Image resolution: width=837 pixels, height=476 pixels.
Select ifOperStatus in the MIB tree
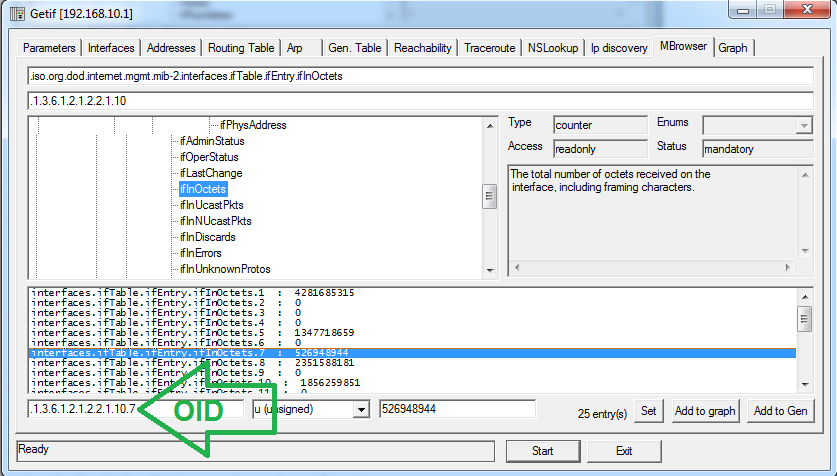[x=209, y=157]
